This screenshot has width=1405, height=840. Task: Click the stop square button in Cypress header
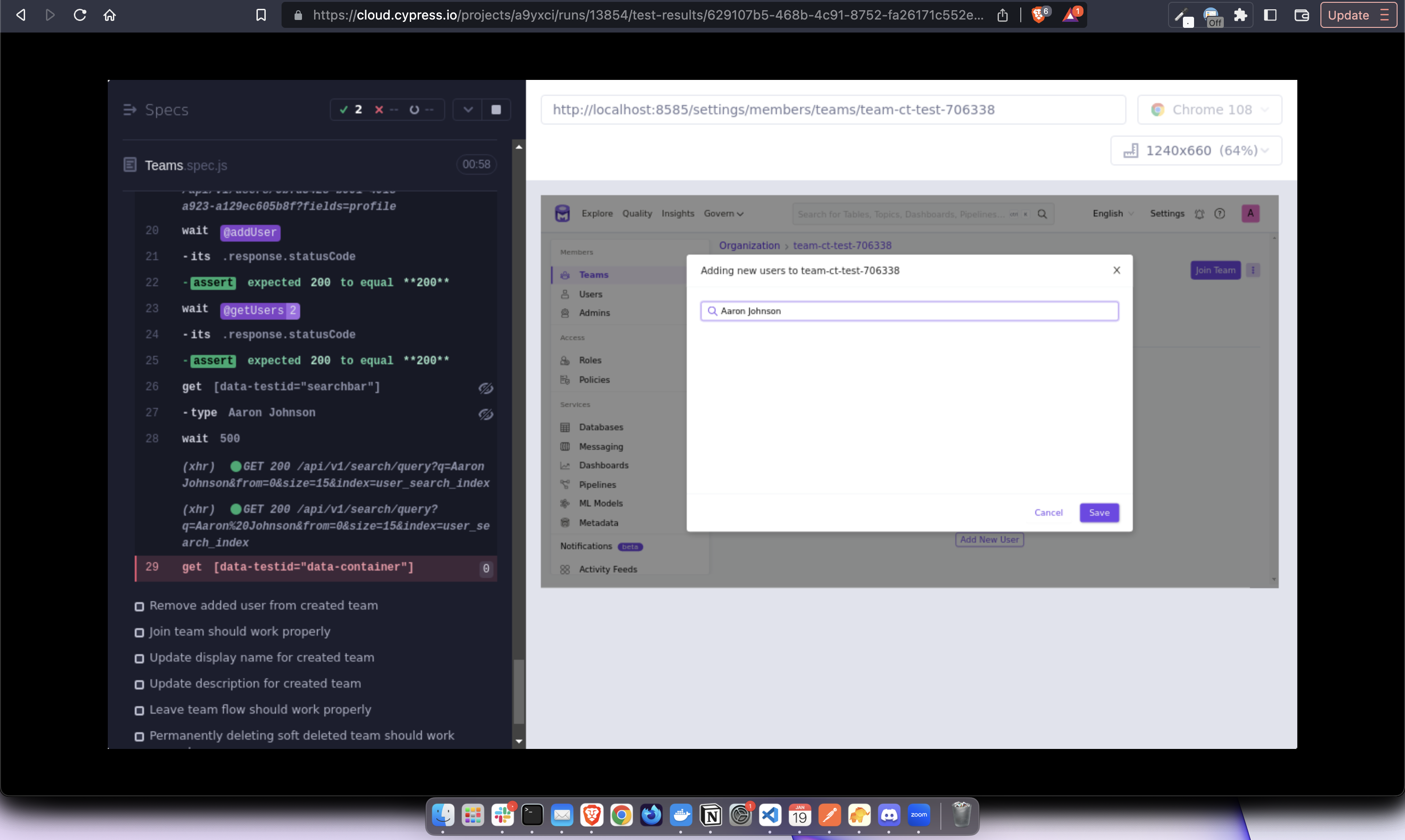pos(496,109)
